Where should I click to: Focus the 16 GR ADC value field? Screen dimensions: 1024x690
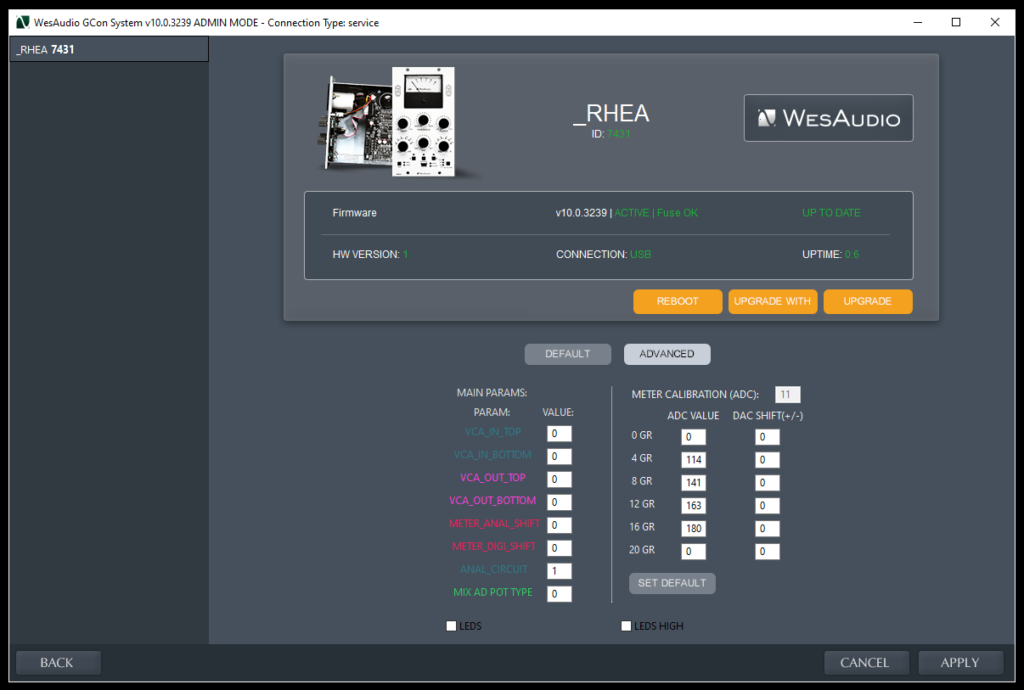point(693,528)
